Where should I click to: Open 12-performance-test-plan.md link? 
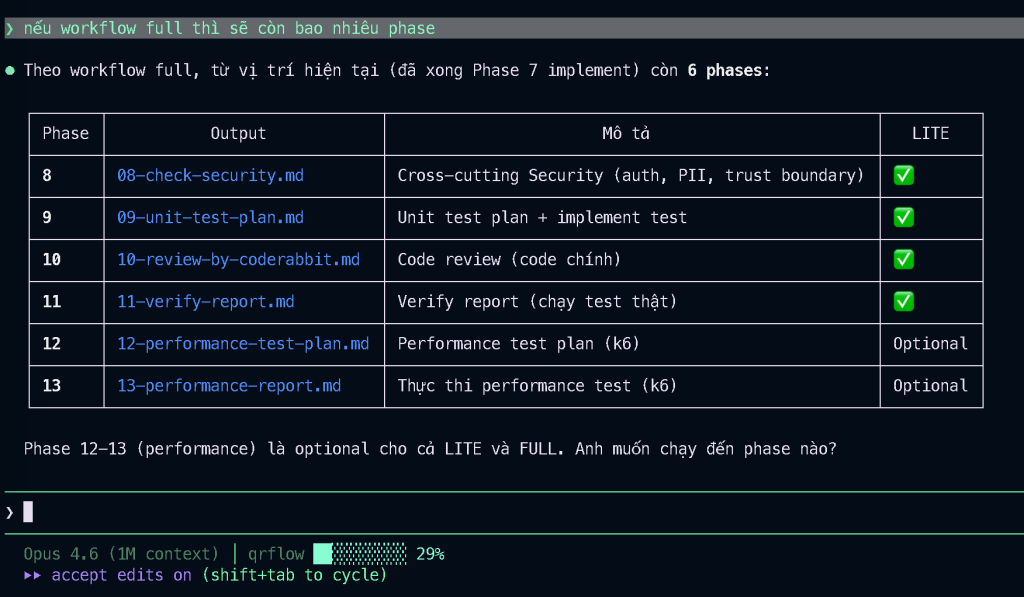[x=243, y=344]
